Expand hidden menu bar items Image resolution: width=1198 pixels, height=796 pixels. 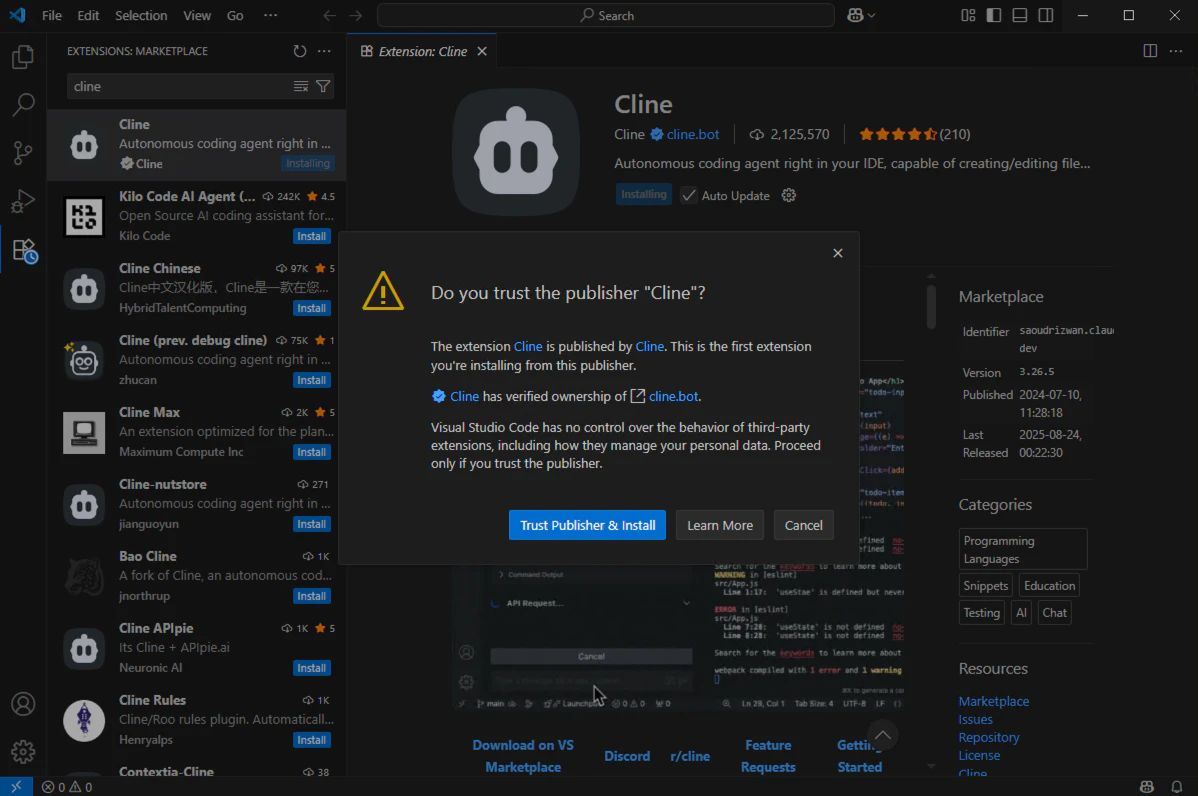pyautogui.click(x=270, y=15)
